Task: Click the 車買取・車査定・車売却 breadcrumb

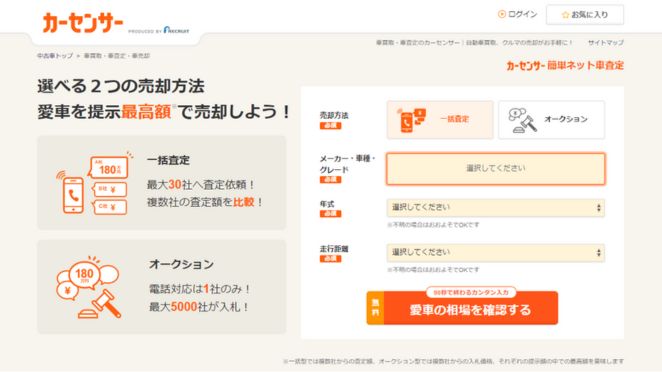Action: pos(117,56)
